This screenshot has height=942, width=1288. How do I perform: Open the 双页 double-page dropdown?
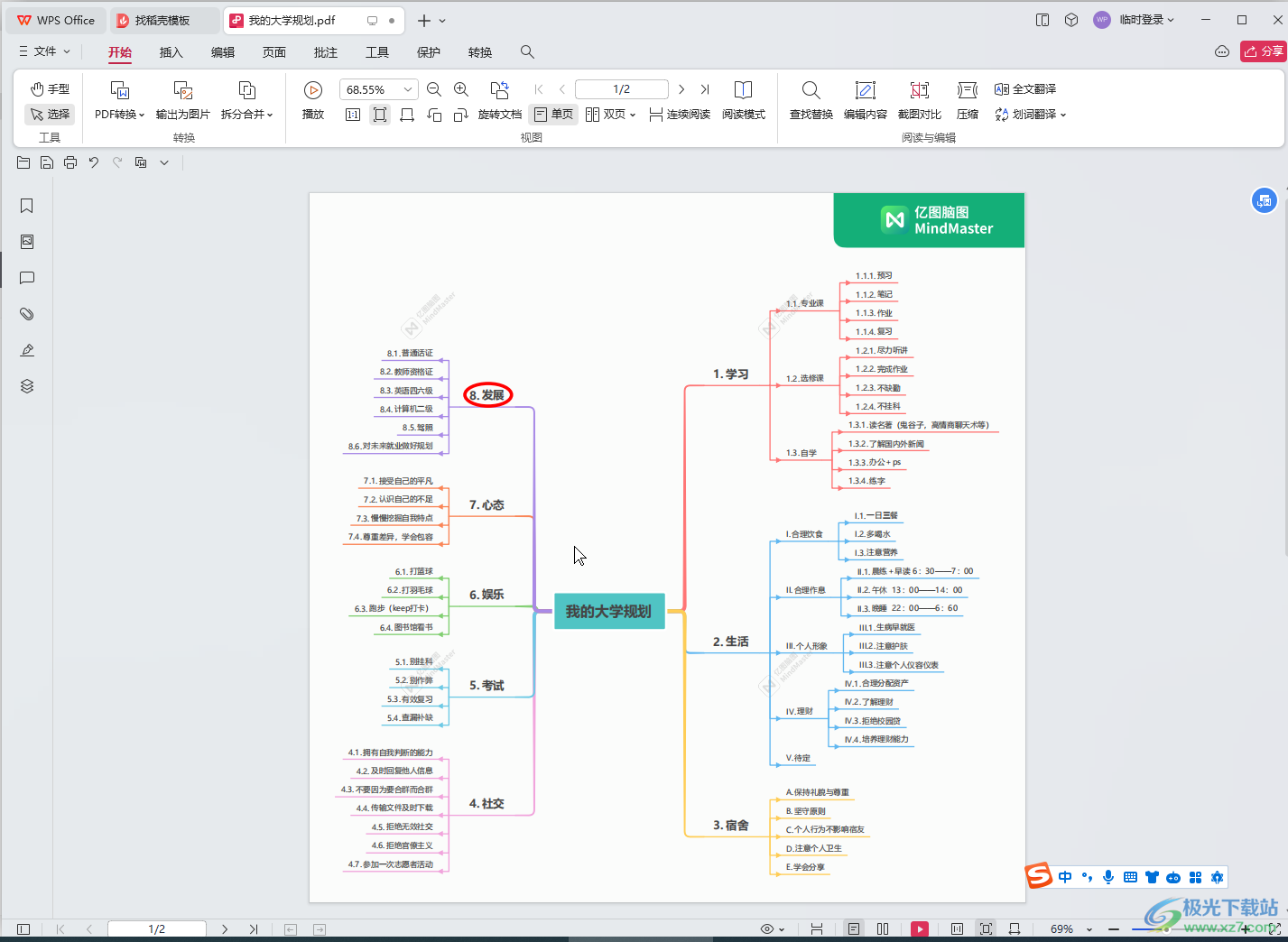(x=611, y=115)
